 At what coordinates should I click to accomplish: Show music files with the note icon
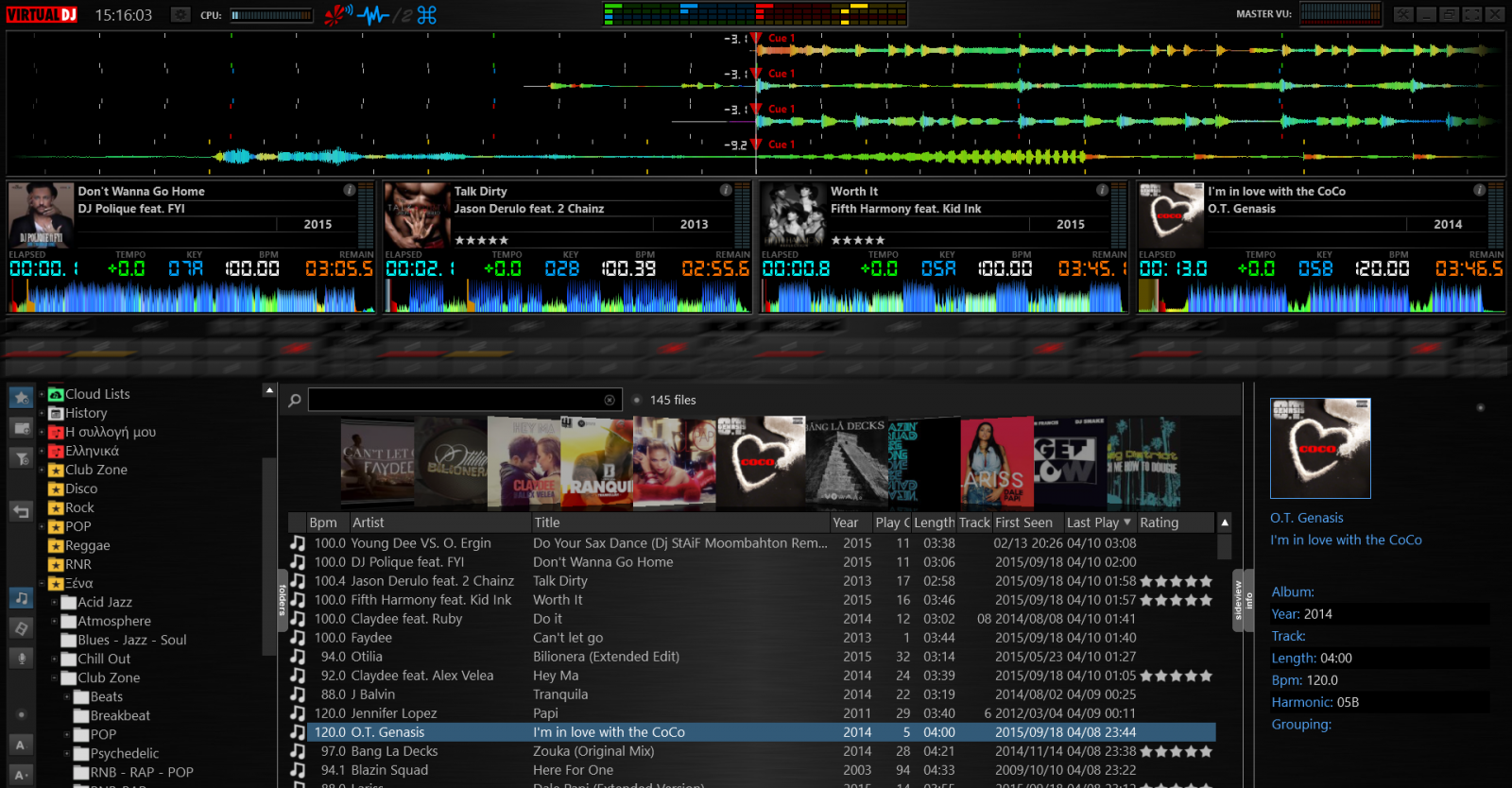click(x=21, y=597)
